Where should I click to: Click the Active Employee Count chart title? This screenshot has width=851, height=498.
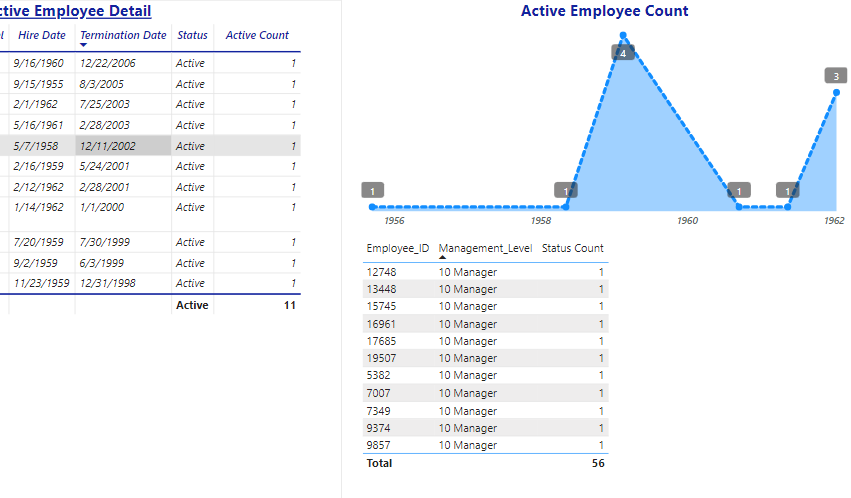pyautogui.click(x=605, y=11)
